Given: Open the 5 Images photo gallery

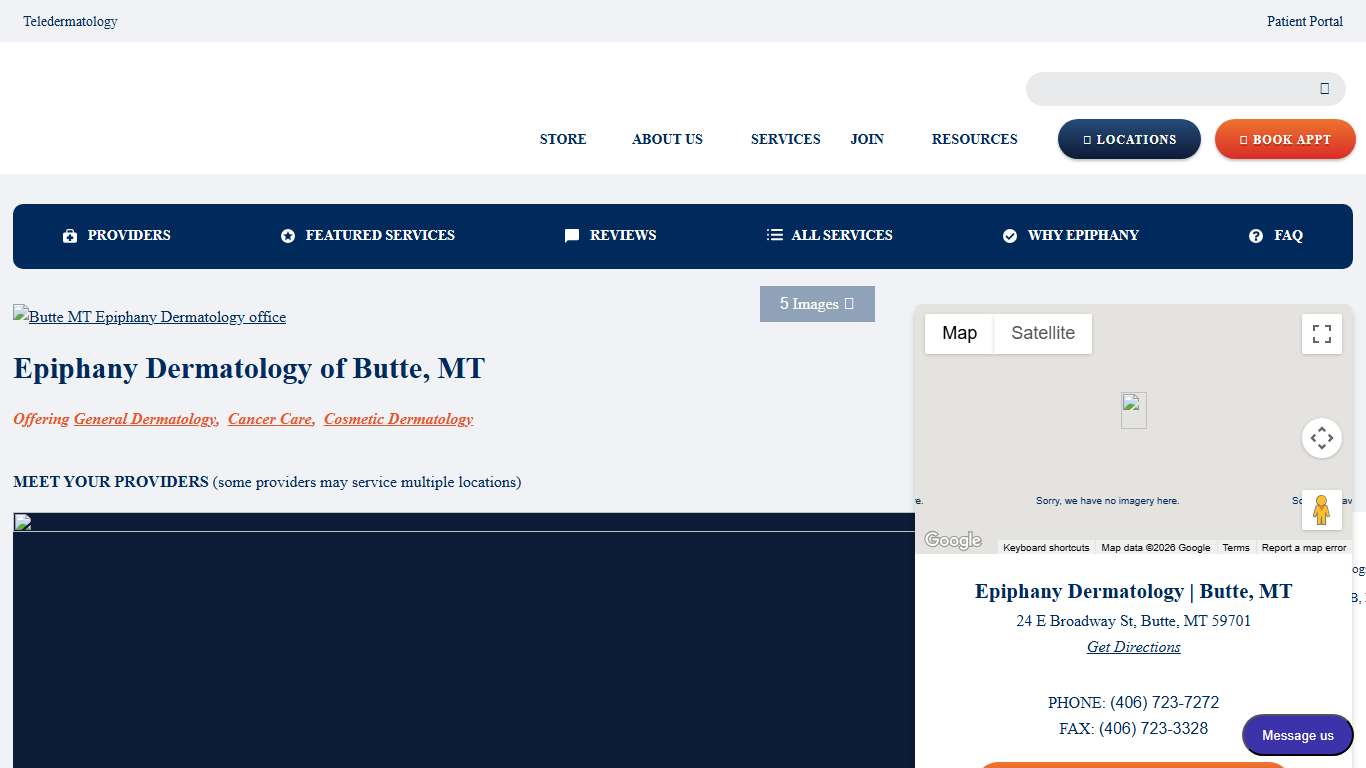Looking at the screenshot, I should tap(817, 303).
